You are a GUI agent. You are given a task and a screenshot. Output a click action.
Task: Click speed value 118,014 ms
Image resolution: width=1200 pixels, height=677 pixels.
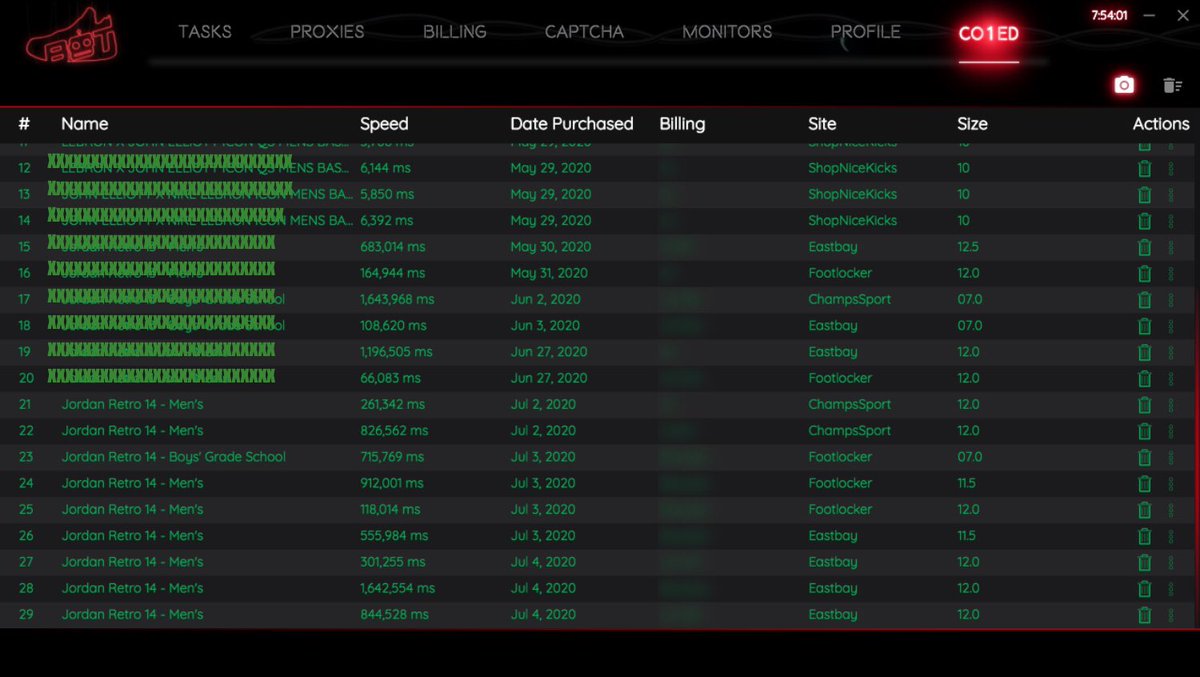[392, 509]
